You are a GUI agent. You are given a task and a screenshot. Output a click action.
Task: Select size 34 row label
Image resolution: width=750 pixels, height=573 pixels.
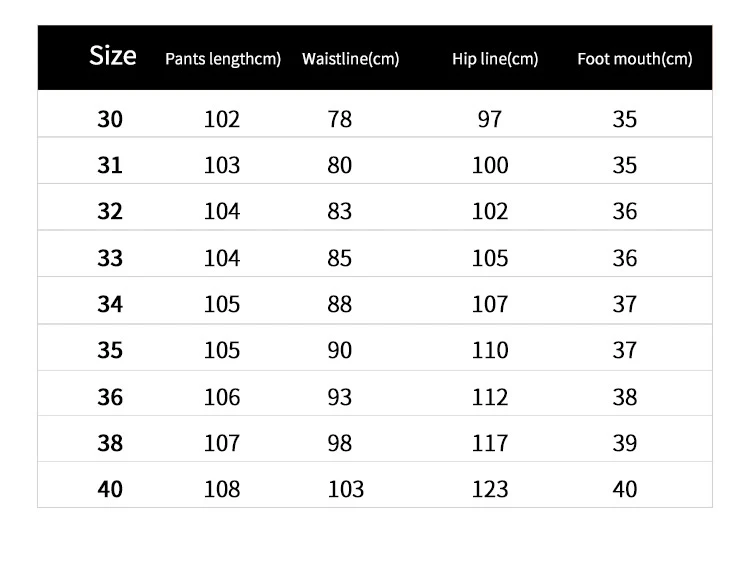click(x=110, y=304)
